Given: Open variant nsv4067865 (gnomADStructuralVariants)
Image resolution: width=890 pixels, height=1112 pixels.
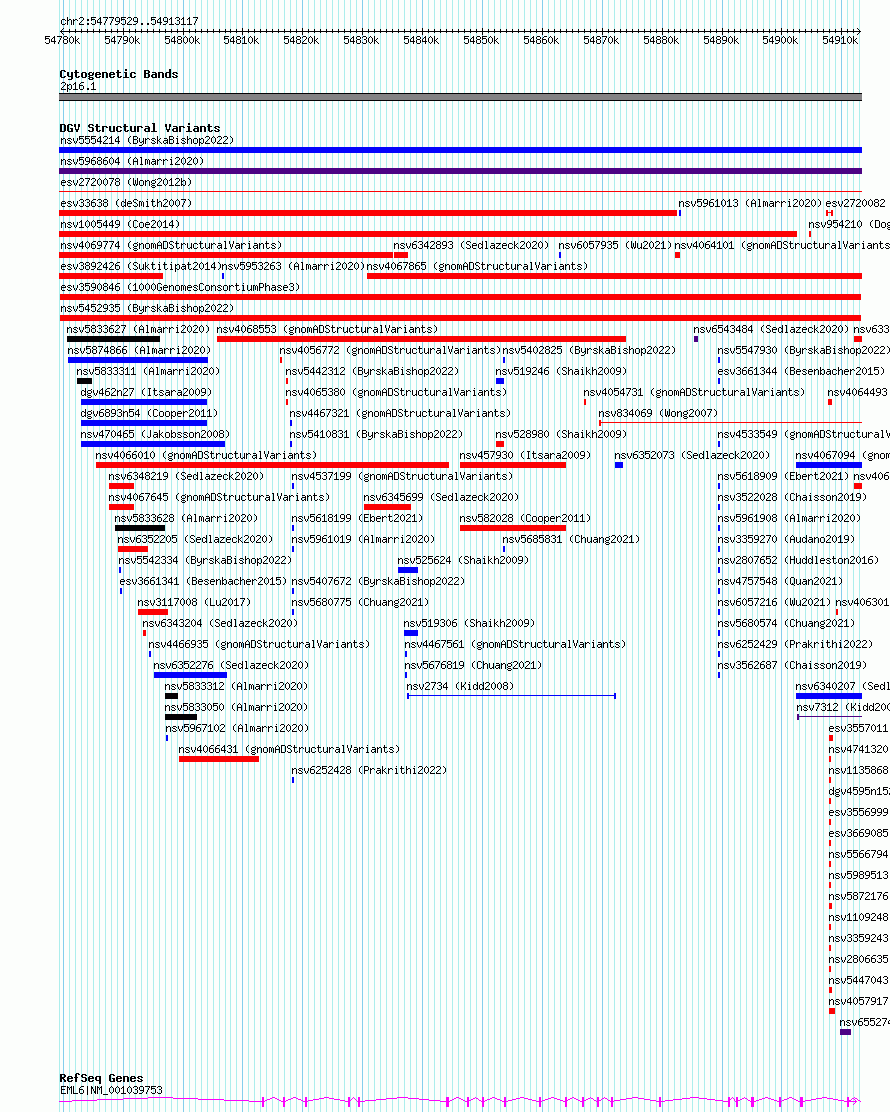Looking at the screenshot, I should [477, 267].
